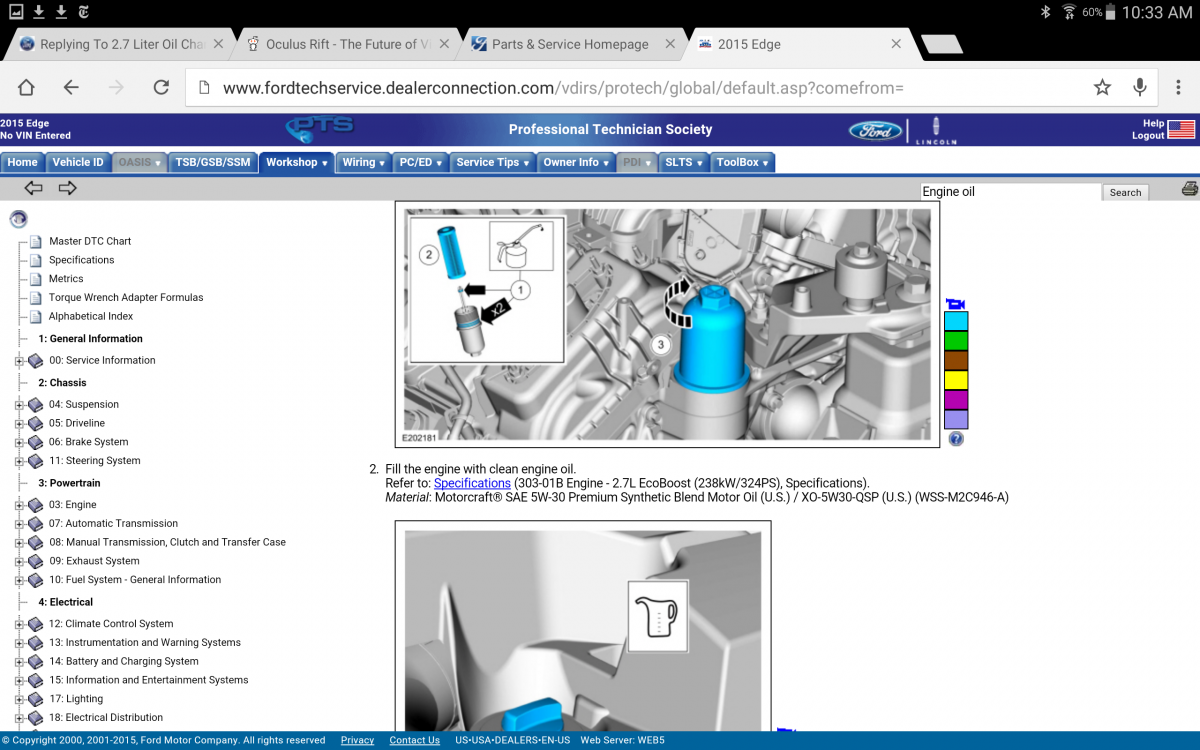Tap the microphone voice search icon
Viewport: 1200px width, 750px height.
click(1139, 88)
